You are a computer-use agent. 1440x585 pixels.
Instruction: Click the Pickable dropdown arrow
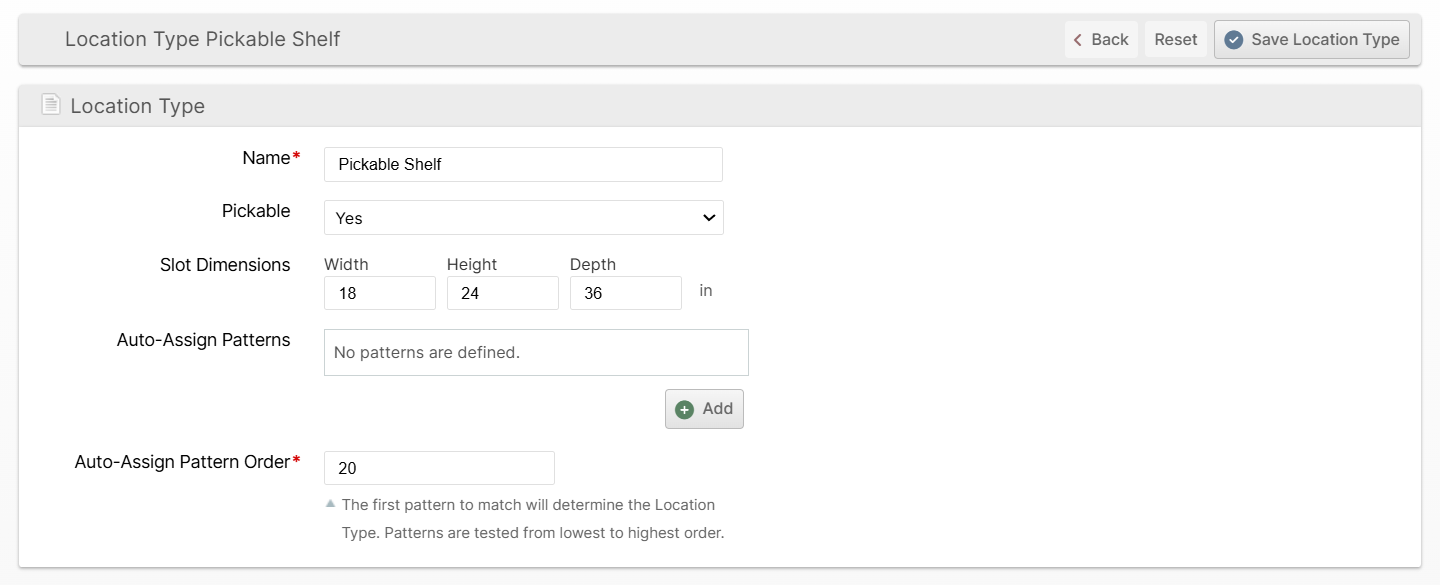(x=709, y=218)
